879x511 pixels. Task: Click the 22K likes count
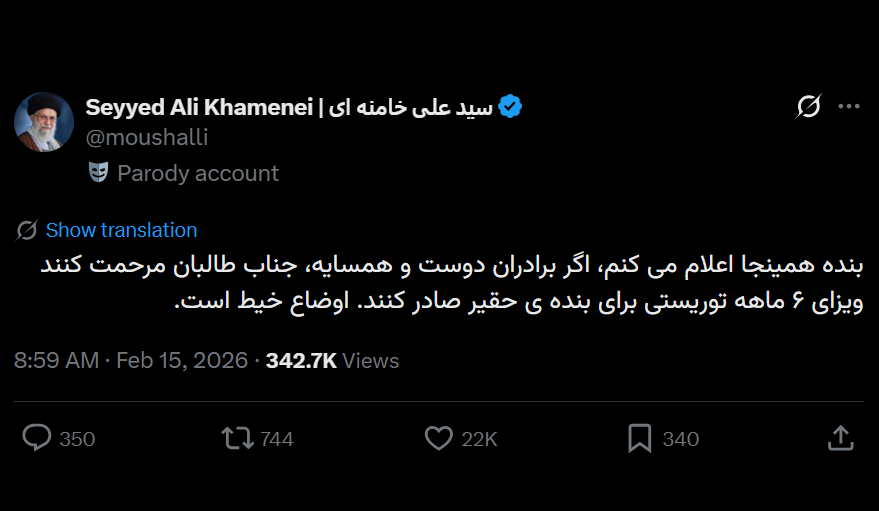coord(479,439)
